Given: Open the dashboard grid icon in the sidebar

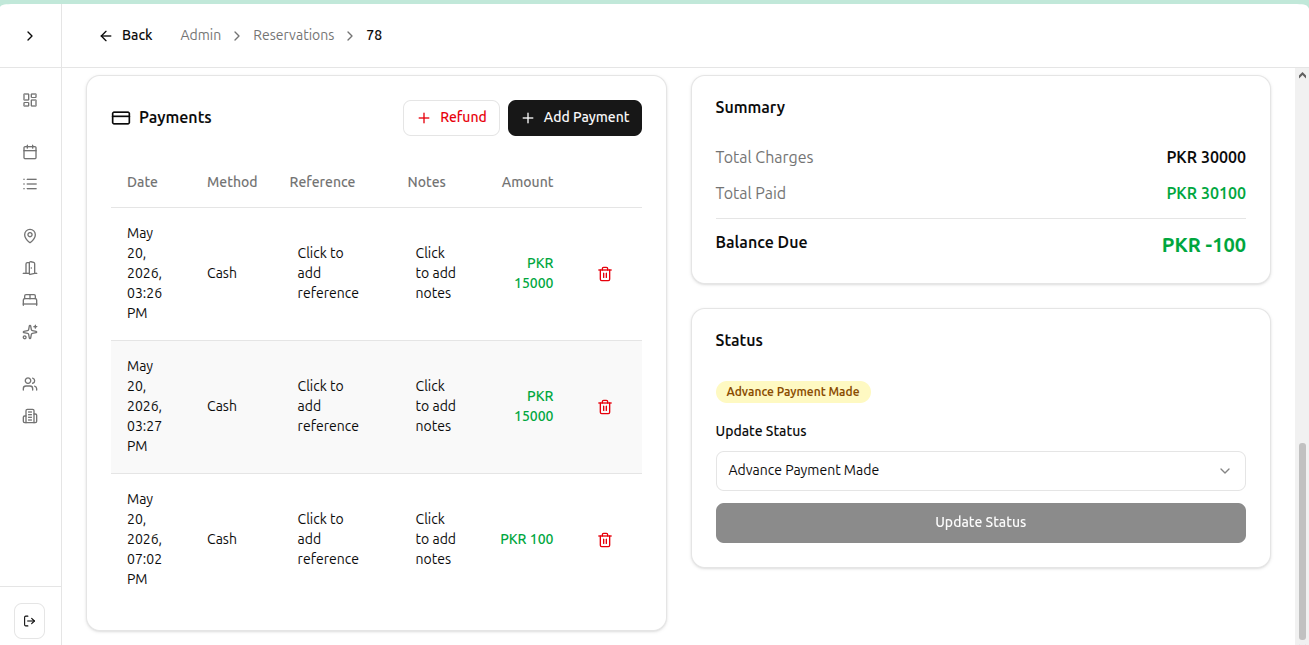Looking at the screenshot, I should coord(30,100).
